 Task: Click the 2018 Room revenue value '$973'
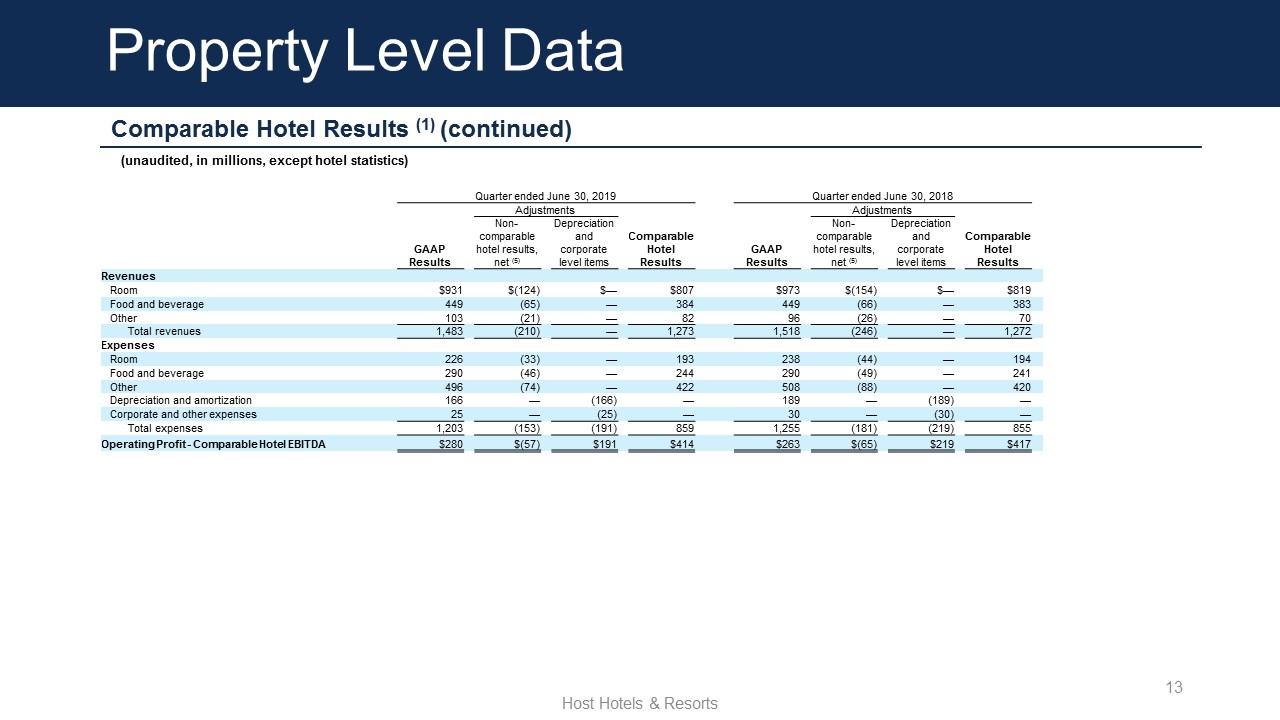[x=786, y=290]
